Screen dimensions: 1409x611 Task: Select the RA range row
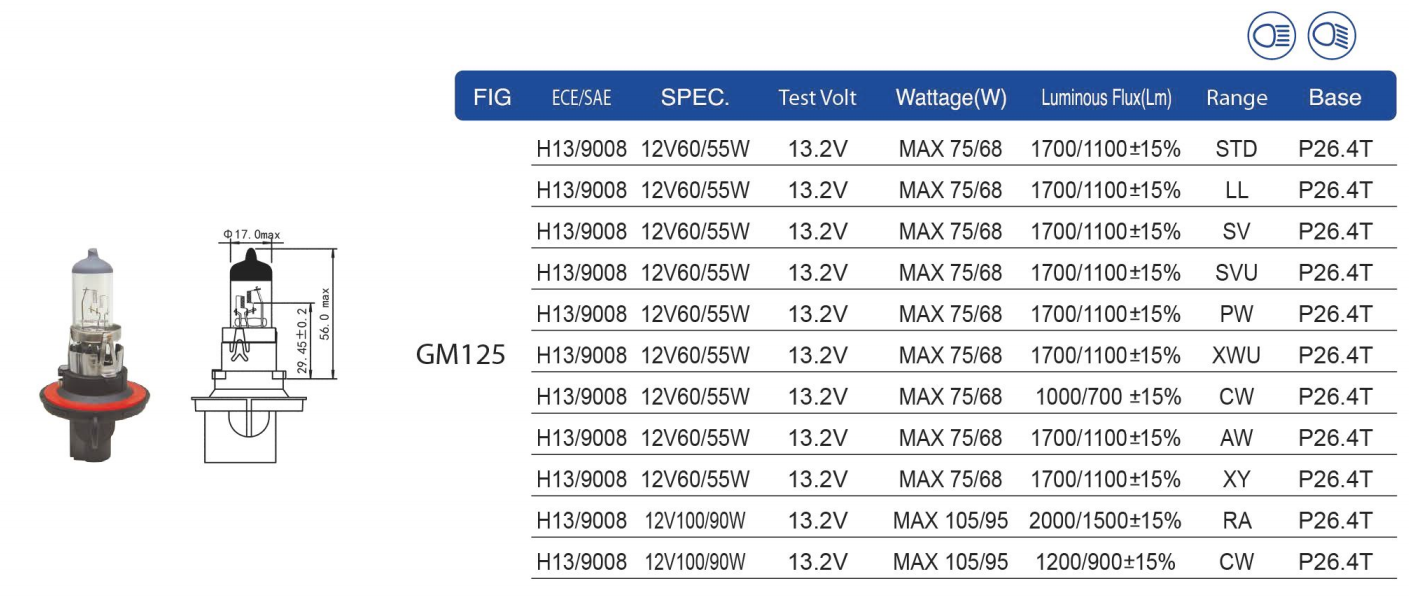click(x=964, y=520)
